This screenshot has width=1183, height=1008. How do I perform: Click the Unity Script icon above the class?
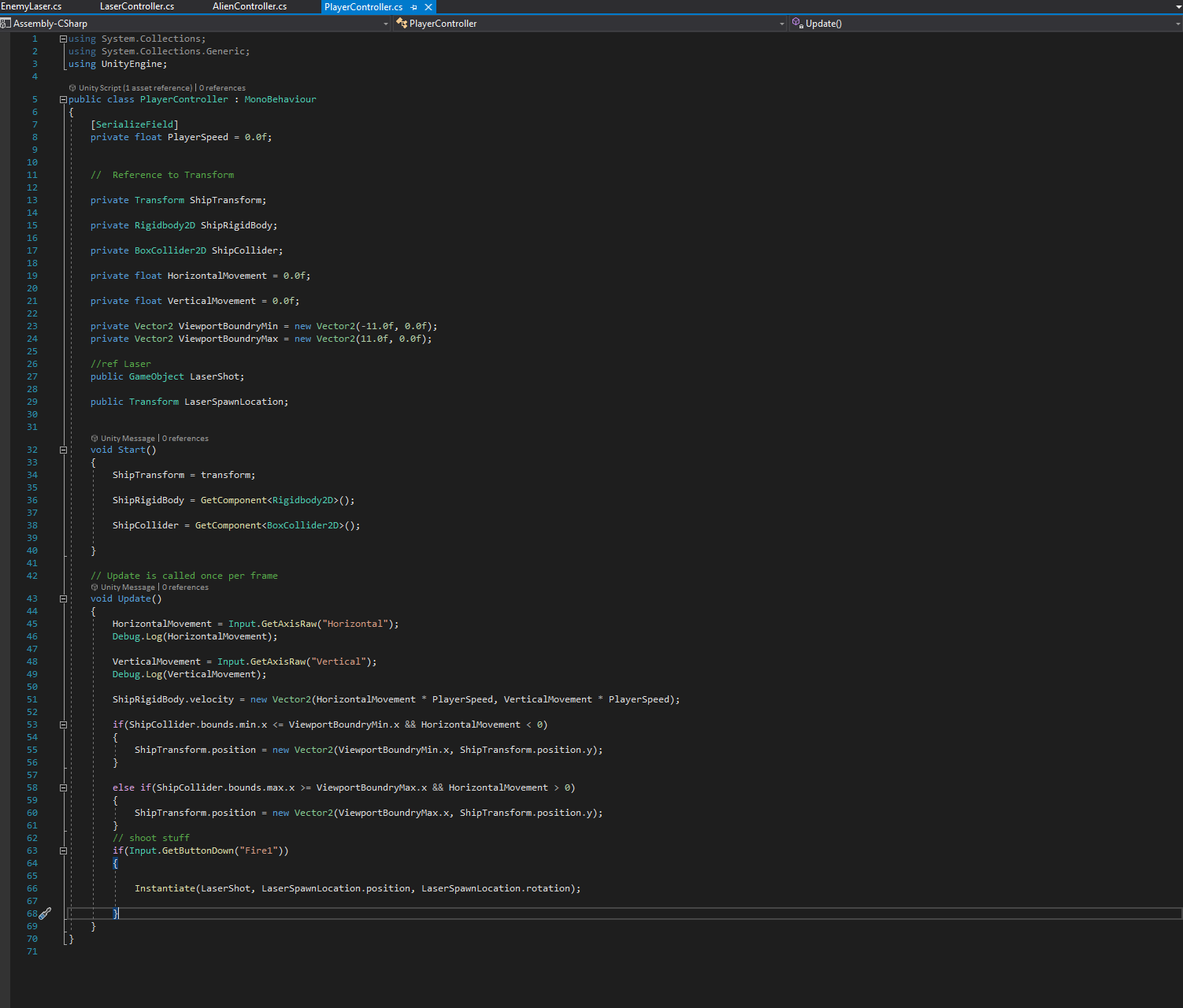[x=72, y=88]
